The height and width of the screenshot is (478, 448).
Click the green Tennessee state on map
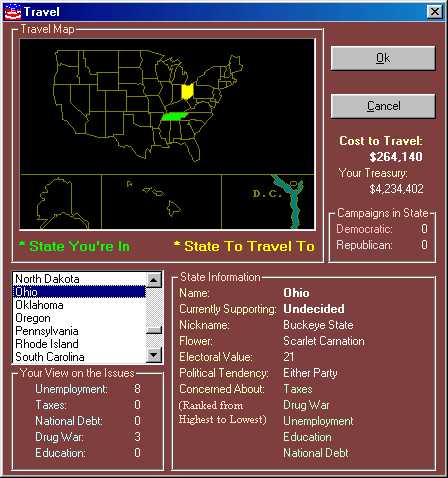pos(174,117)
